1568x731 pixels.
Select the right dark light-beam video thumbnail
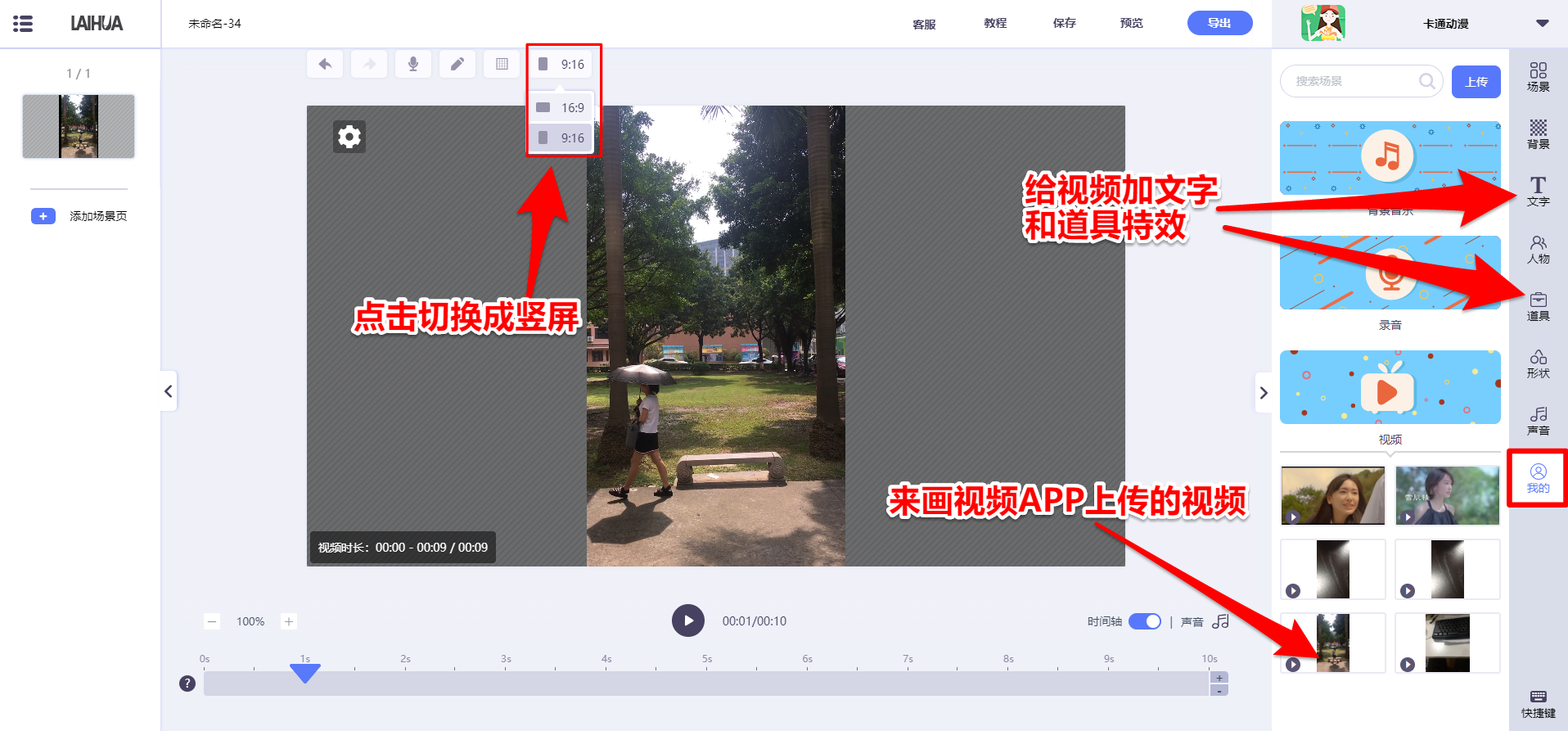[x=1447, y=569]
